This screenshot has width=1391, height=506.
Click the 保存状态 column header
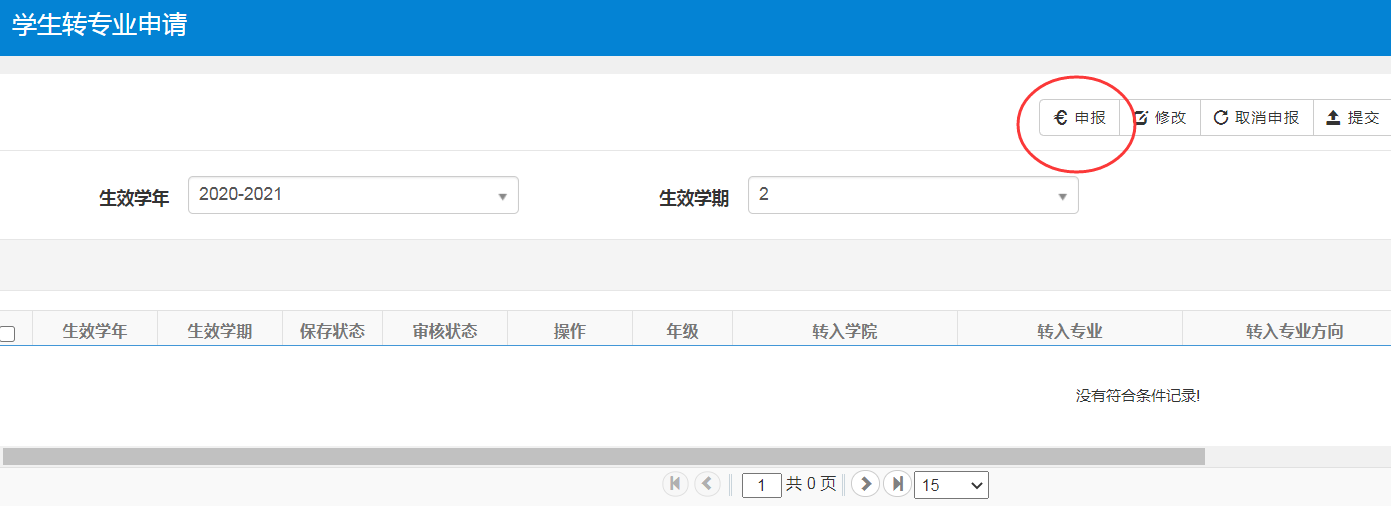332,331
